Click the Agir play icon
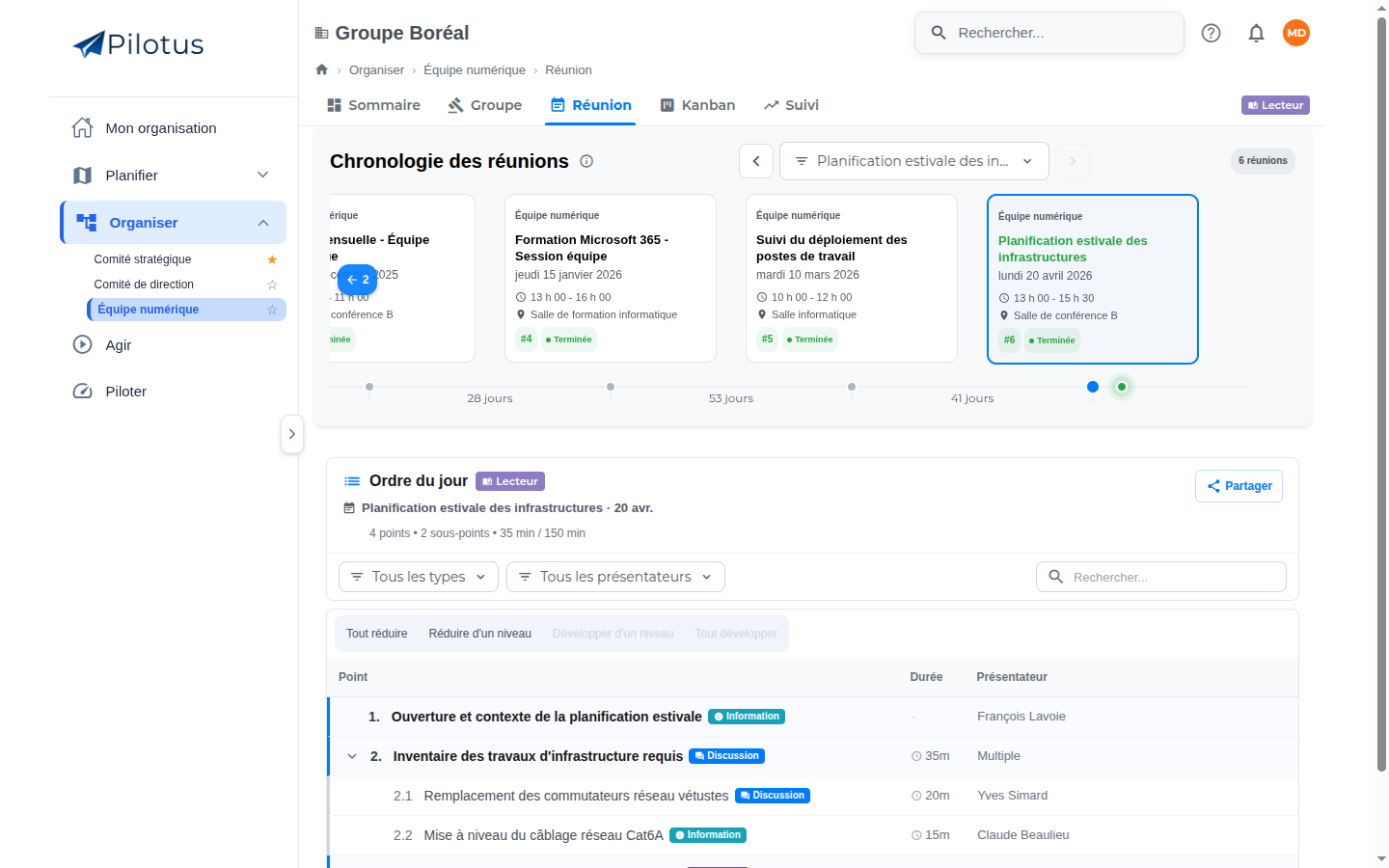 click(x=83, y=344)
